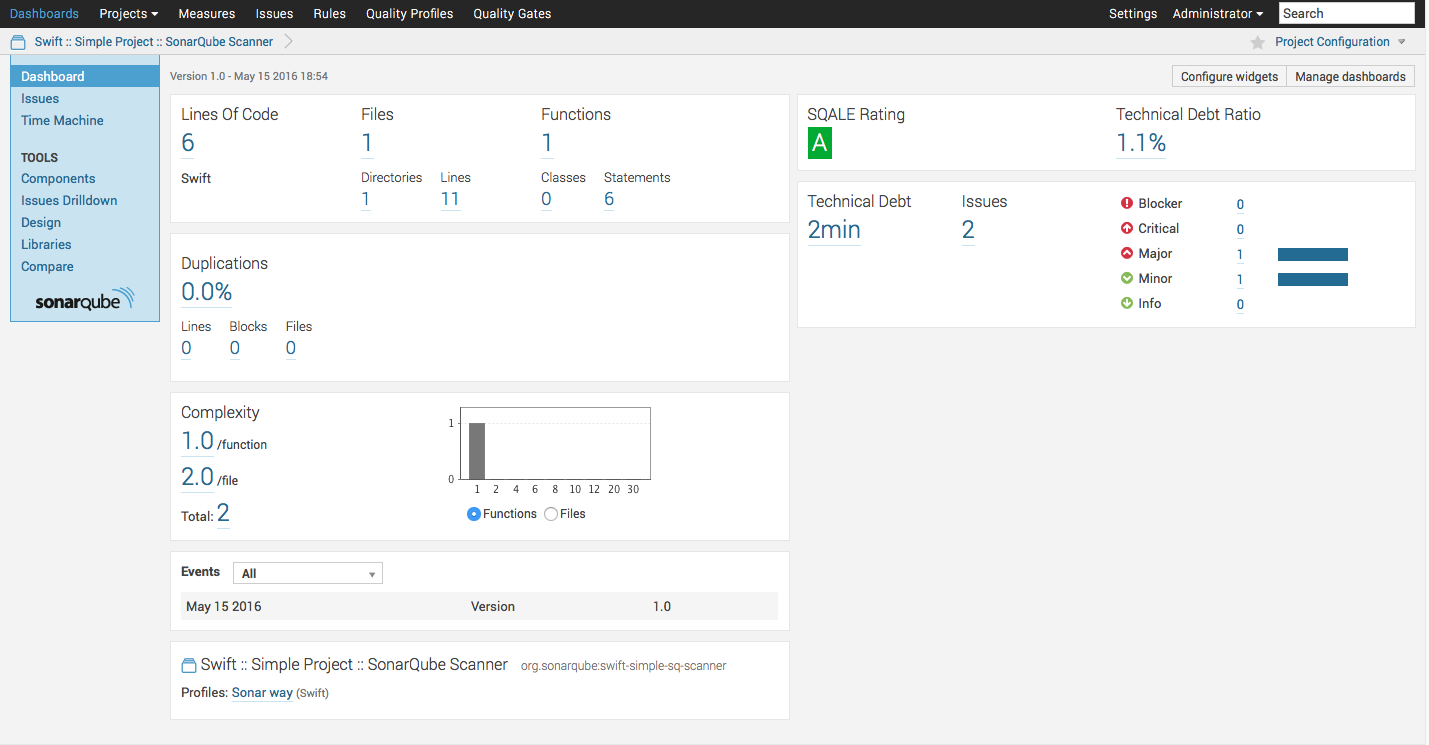Click the Classes value 0
This screenshot has height=745, width=1429.
[x=546, y=199]
